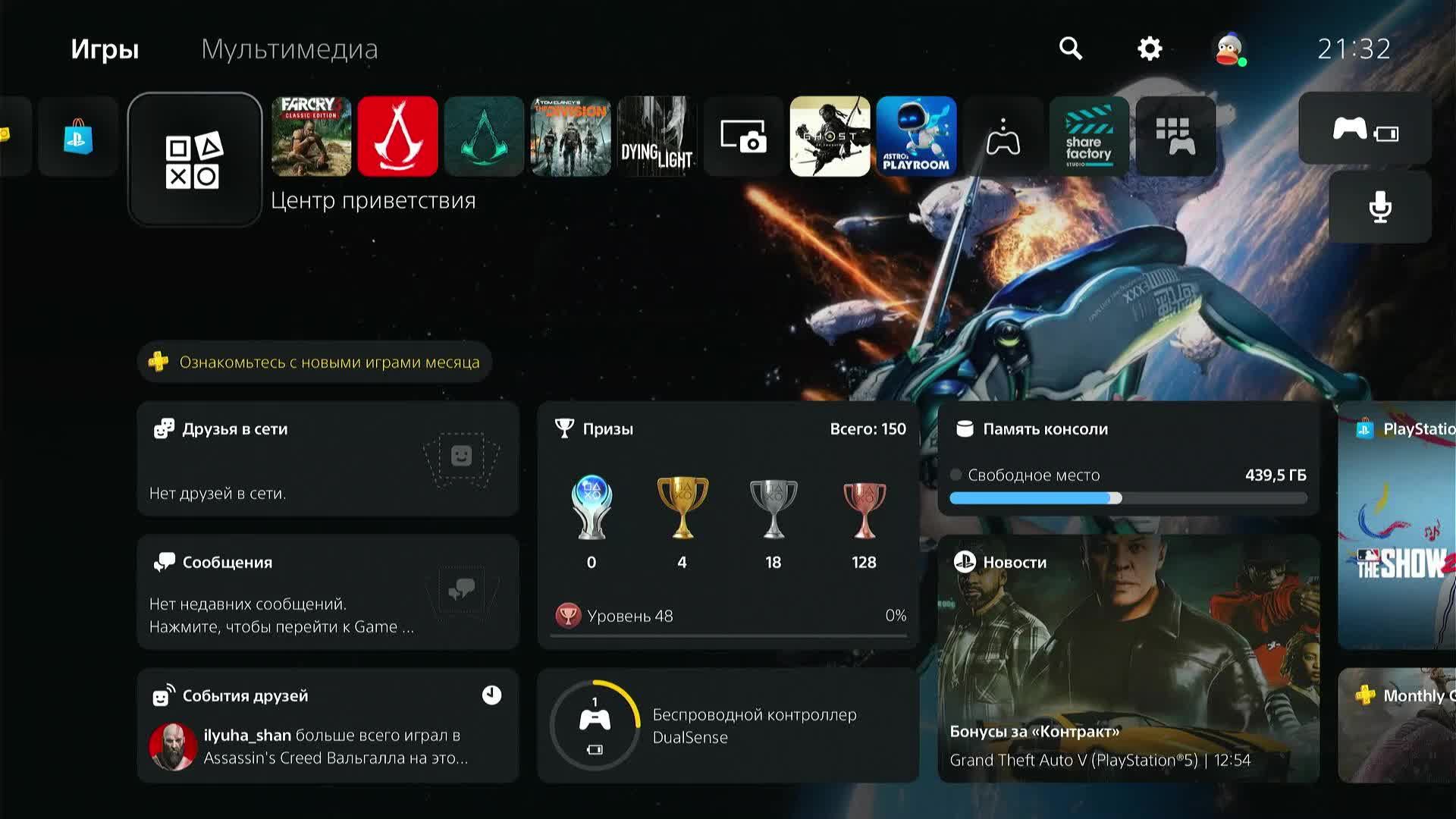Click the controller battery ring indicator
This screenshot has width=1456, height=819.
[595, 726]
